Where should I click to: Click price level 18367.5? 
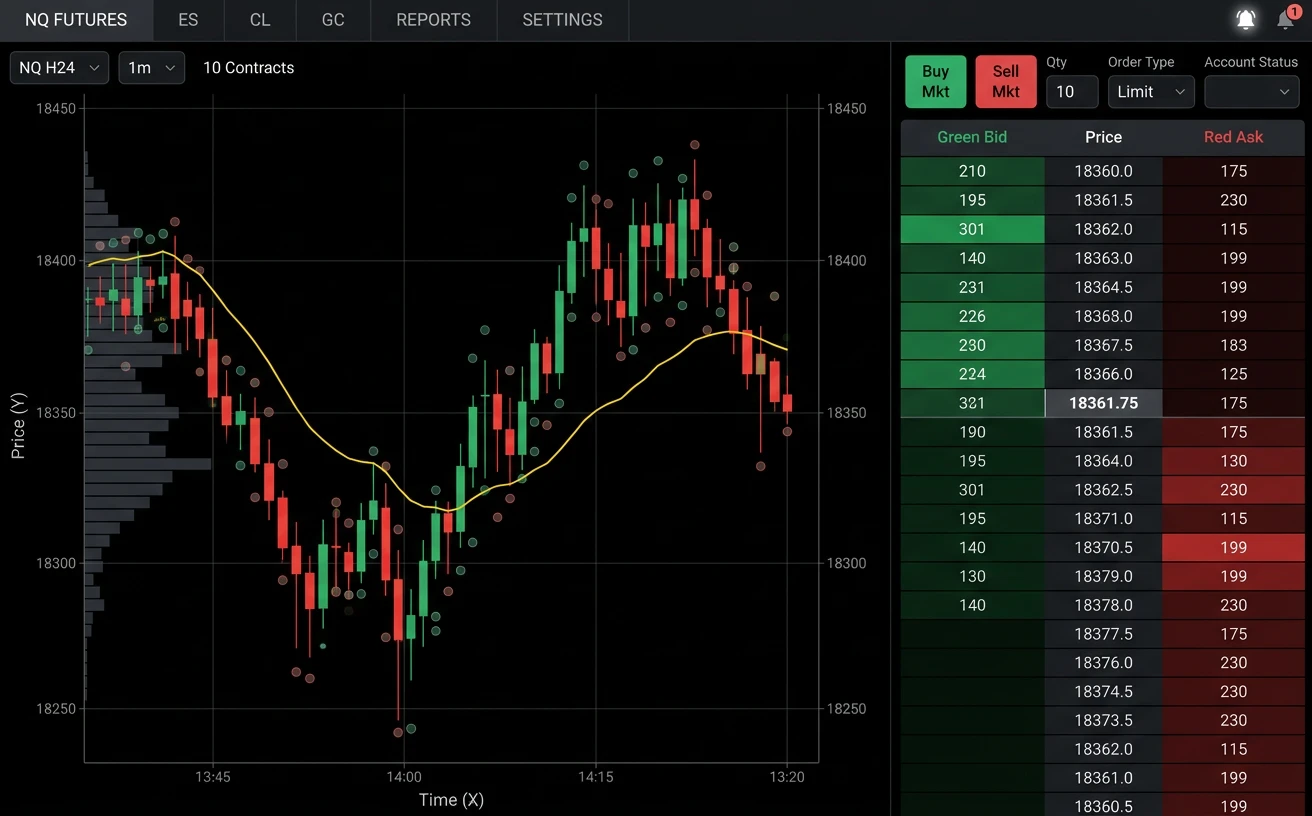click(x=1103, y=345)
